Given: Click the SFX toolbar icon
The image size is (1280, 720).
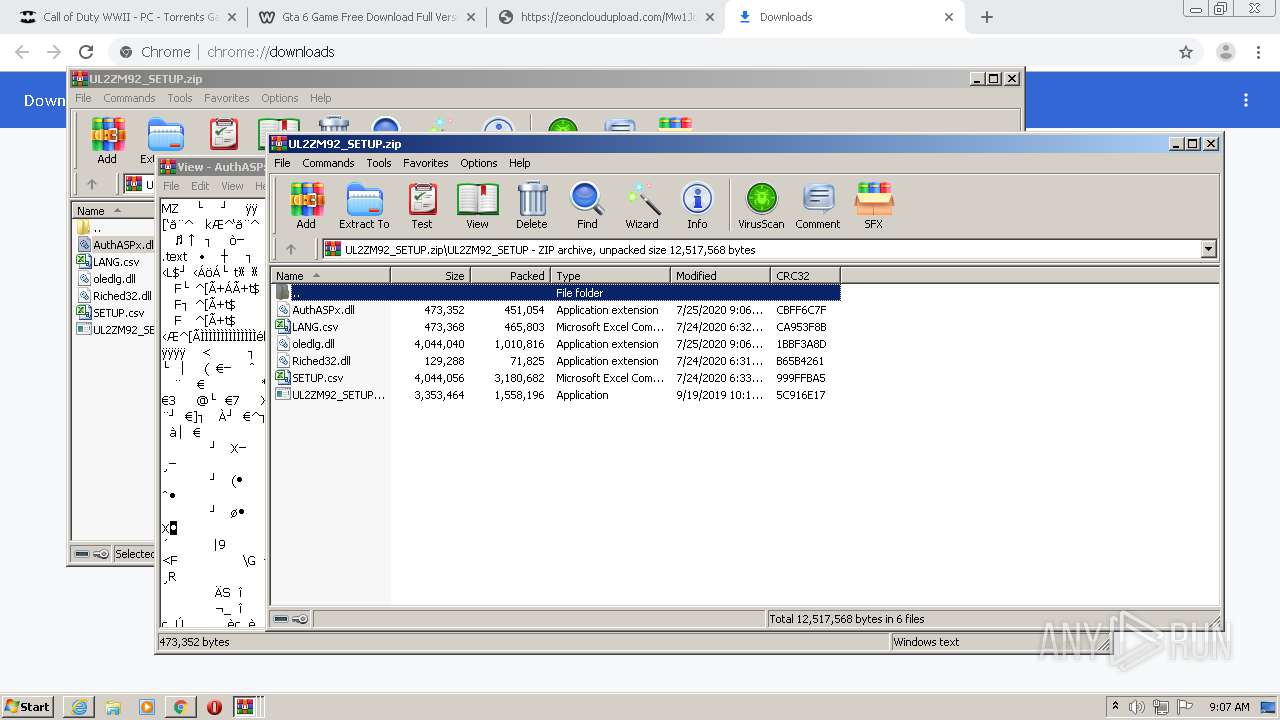Looking at the screenshot, I should (873, 205).
